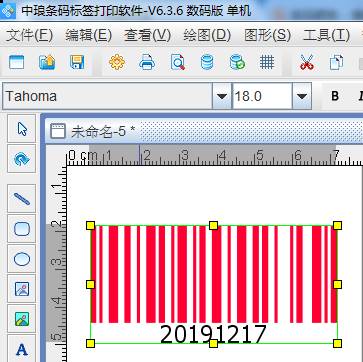Click the new document icon

(x=17, y=62)
